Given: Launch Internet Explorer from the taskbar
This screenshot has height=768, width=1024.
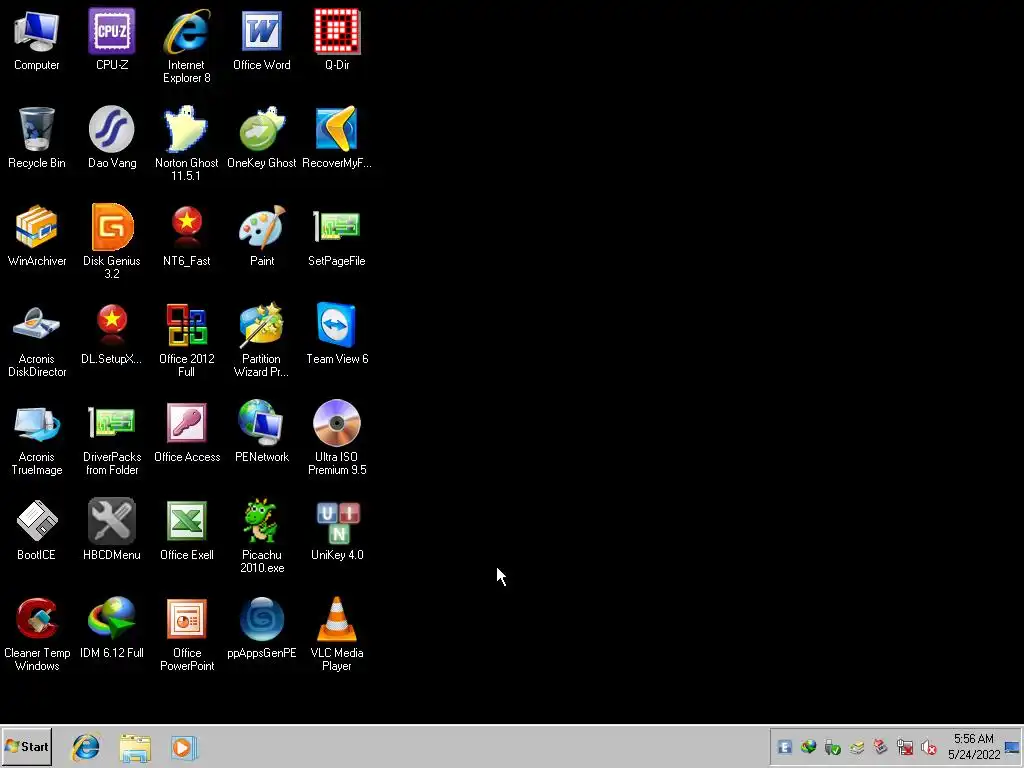Looking at the screenshot, I should (86, 747).
